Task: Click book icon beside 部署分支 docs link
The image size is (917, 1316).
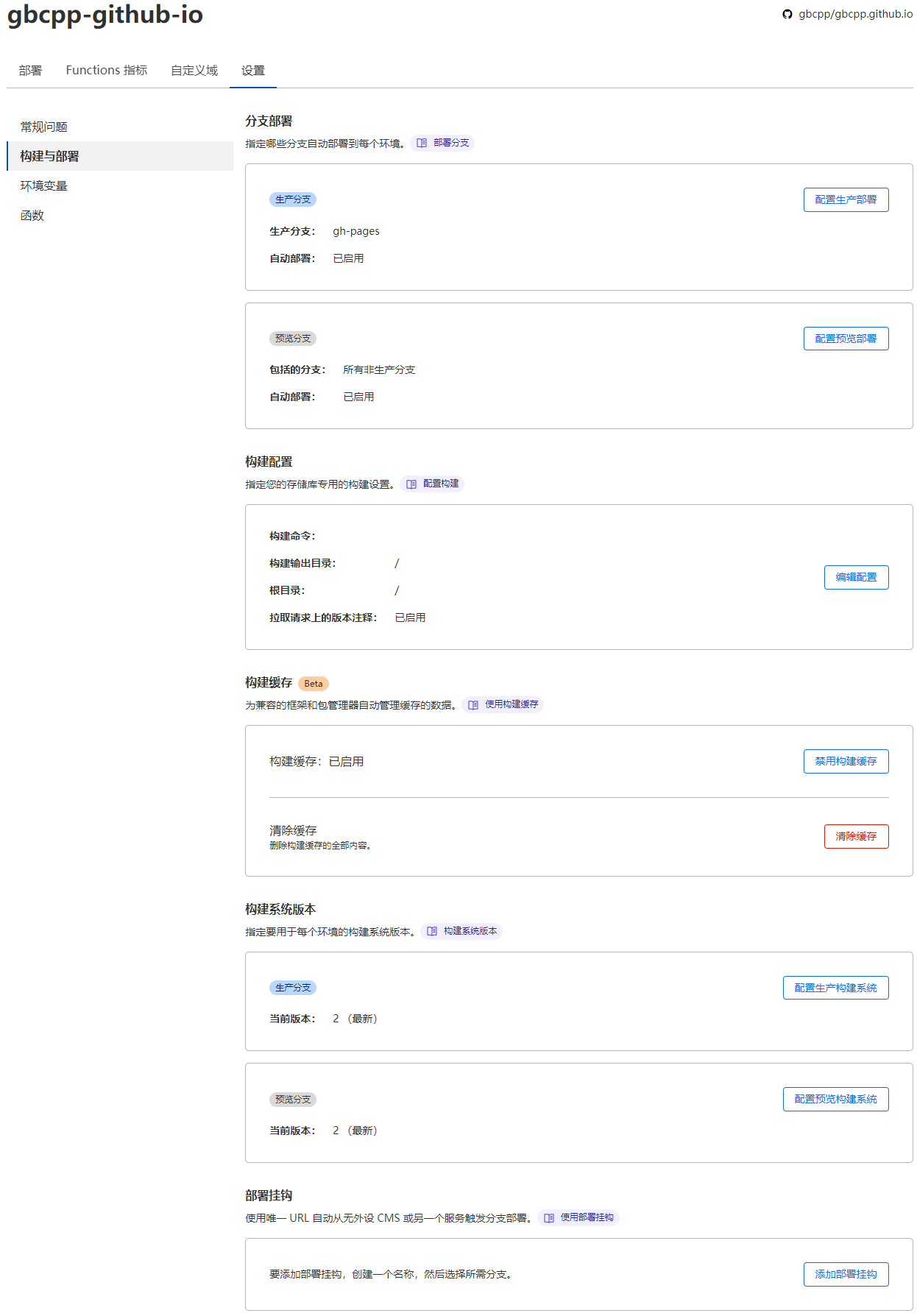Action: (422, 143)
